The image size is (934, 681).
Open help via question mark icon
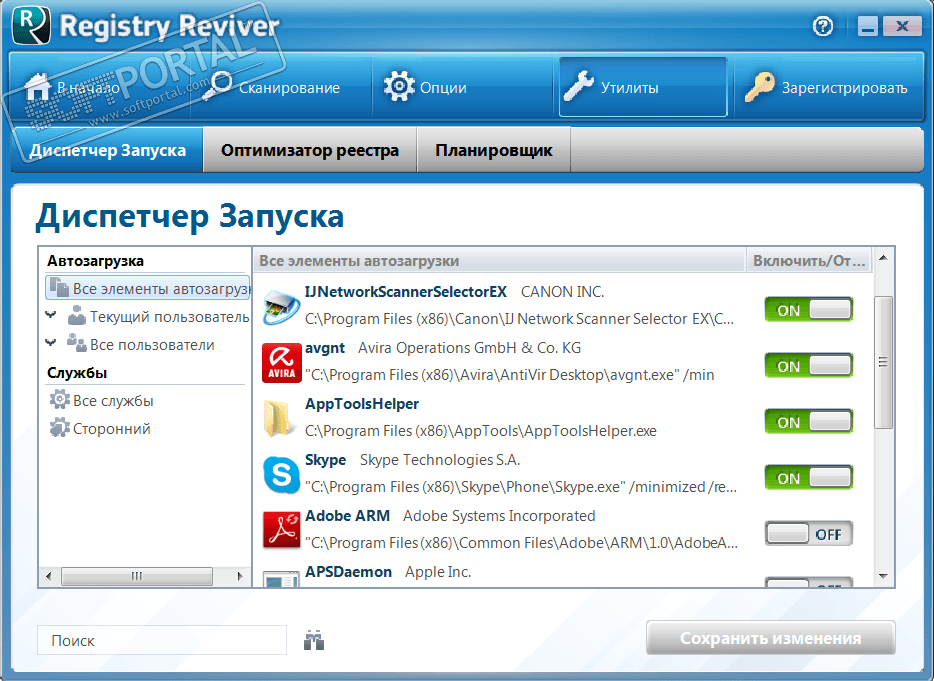(823, 26)
